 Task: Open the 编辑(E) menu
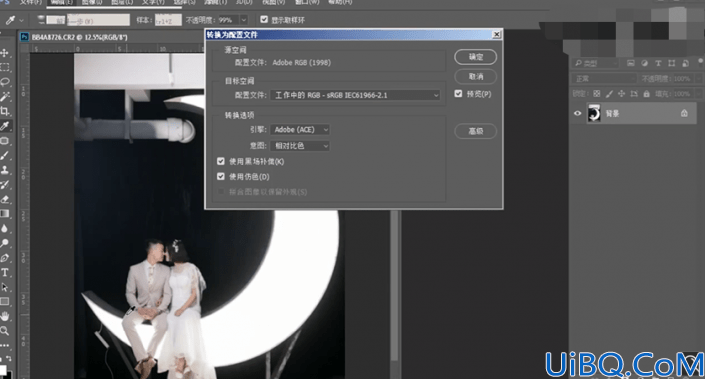tap(61, 2)
